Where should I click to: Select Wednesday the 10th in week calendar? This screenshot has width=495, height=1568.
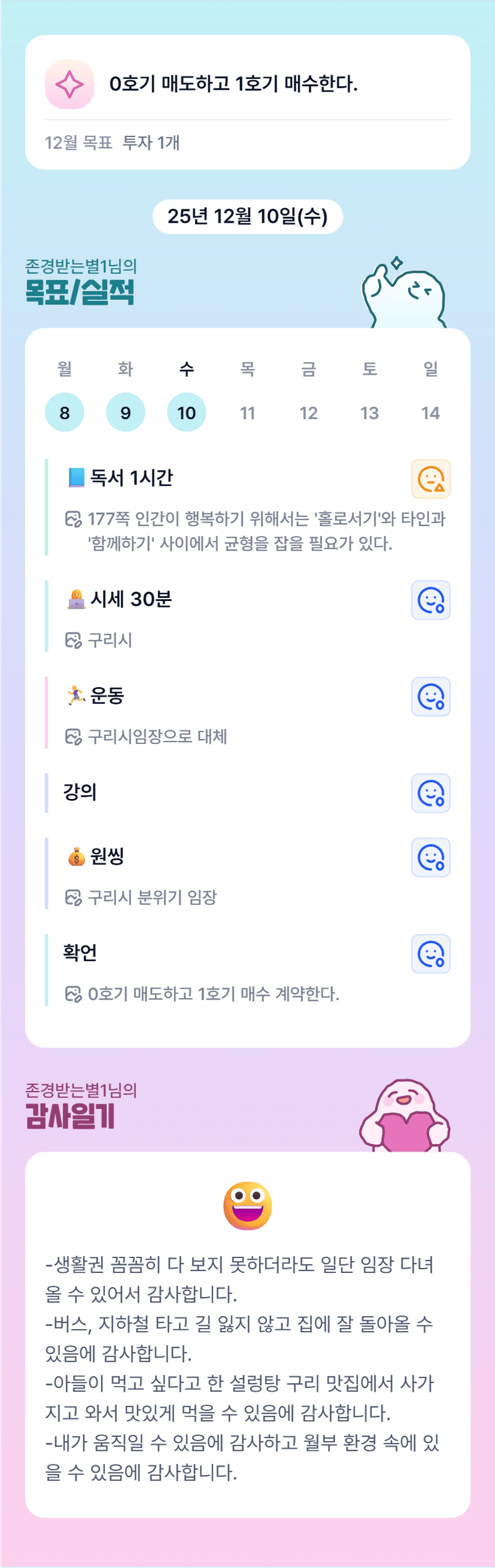186,413
